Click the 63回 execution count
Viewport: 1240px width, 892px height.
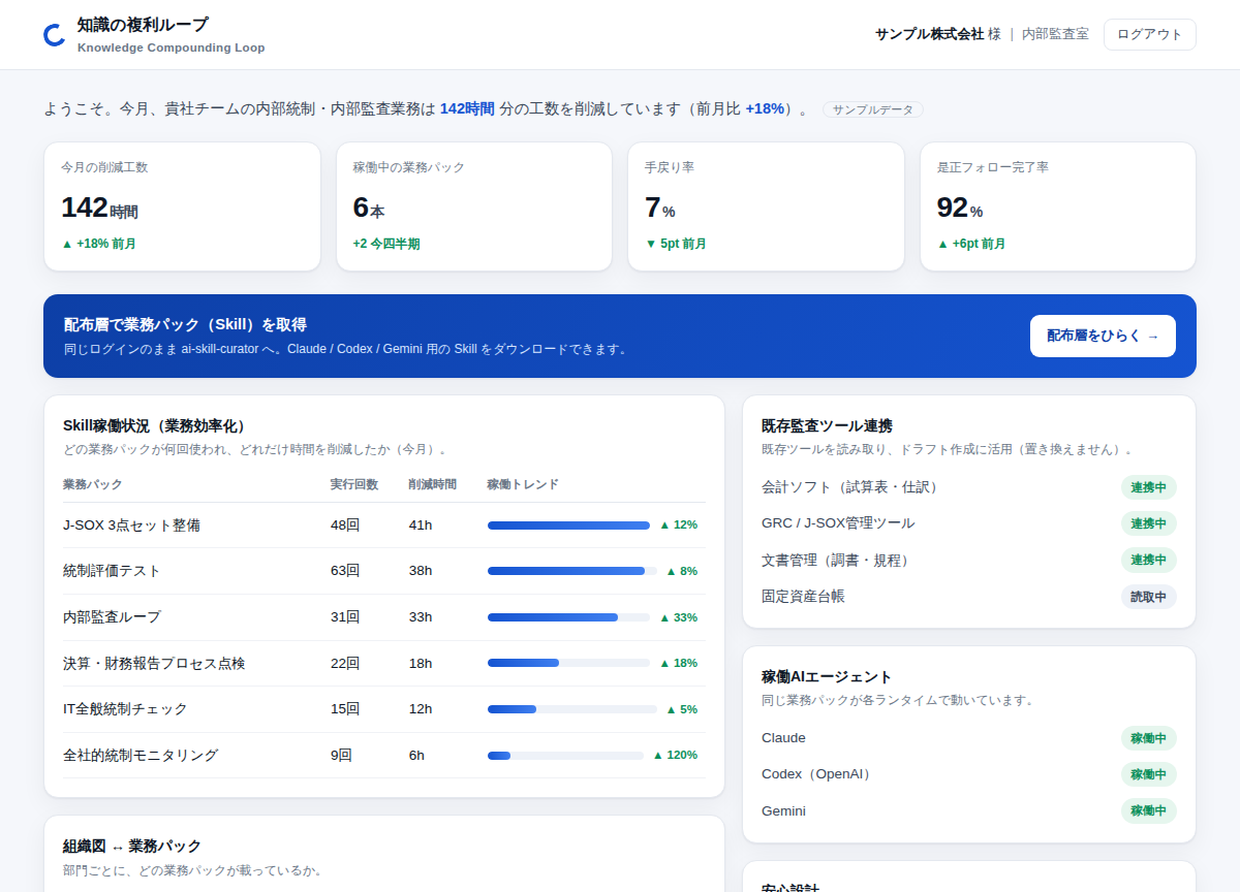click(345, 571)
